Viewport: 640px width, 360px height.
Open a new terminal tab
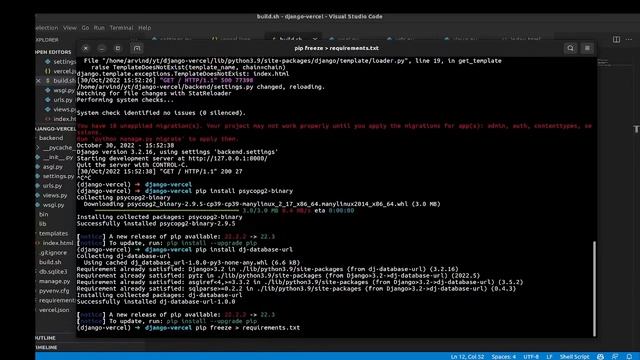(137, 48)
